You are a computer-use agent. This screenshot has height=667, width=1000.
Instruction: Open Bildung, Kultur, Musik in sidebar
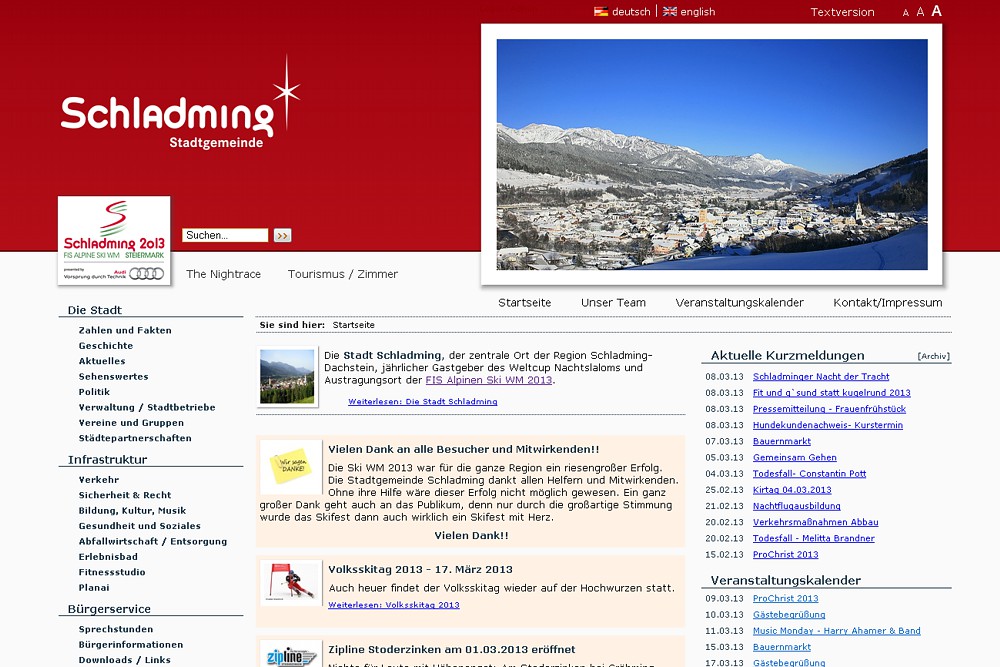click(132, 510)
